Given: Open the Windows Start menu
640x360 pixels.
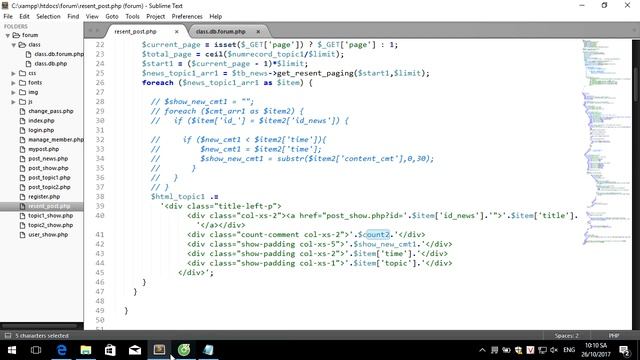Looking at the screenshot, I should click(x=12, y=350).
